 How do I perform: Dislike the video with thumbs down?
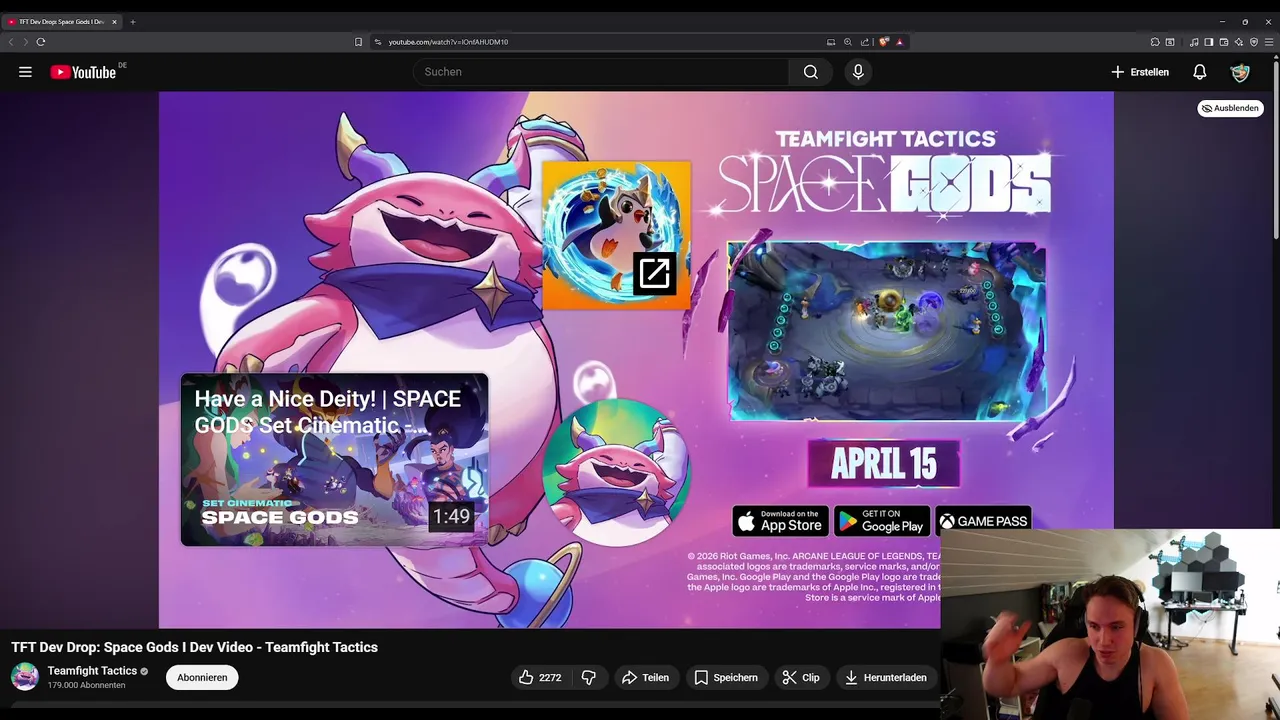click(x=588, y=677)
